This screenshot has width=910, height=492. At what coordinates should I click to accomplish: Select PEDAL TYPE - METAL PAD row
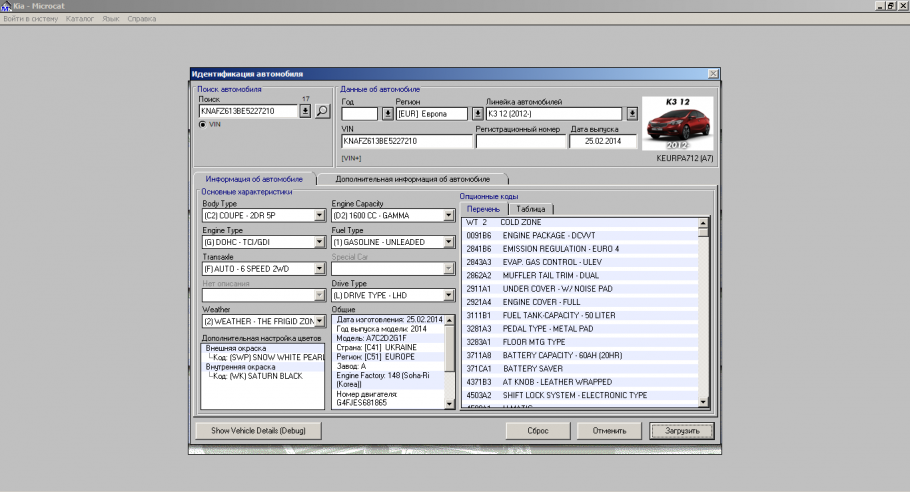580,329
